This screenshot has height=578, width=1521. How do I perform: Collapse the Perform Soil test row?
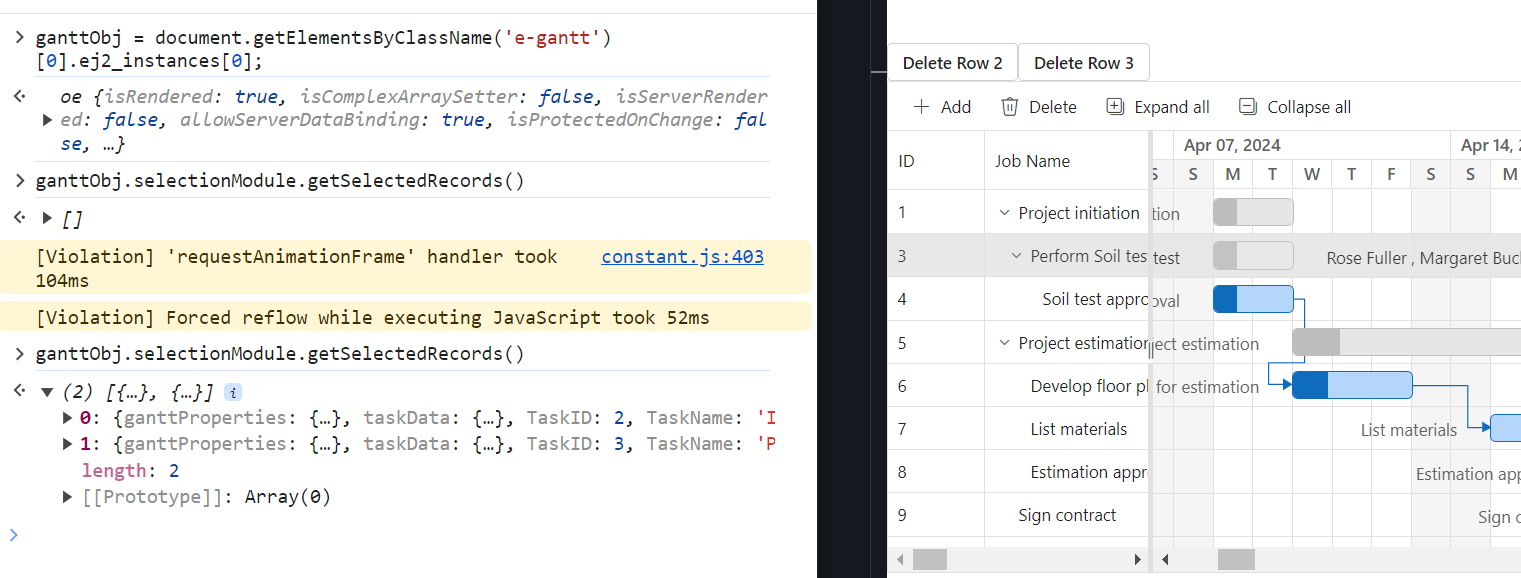pos(1016,256)
